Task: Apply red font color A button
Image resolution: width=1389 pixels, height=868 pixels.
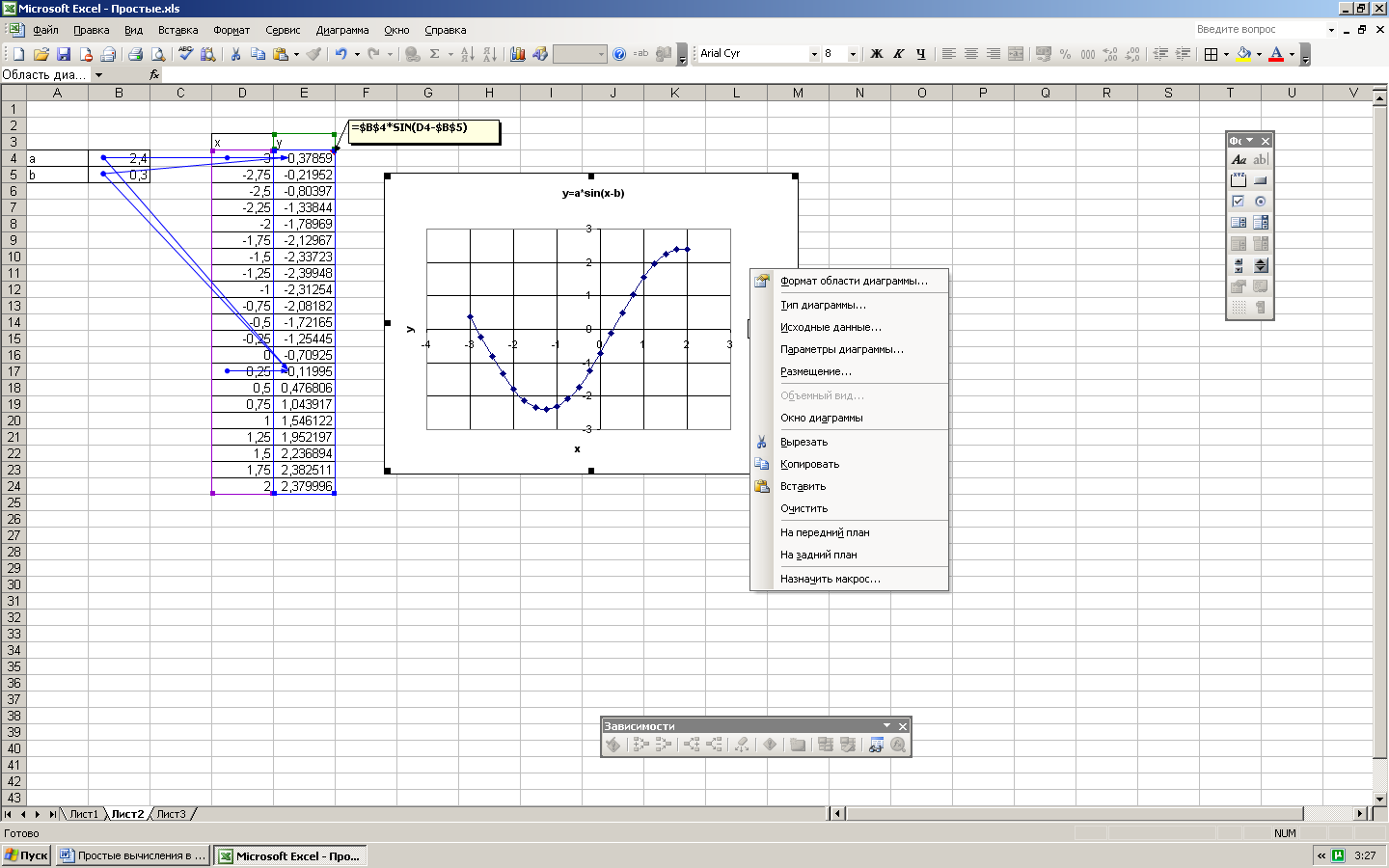Action: pyautogui.click(x=1276, y=54)
